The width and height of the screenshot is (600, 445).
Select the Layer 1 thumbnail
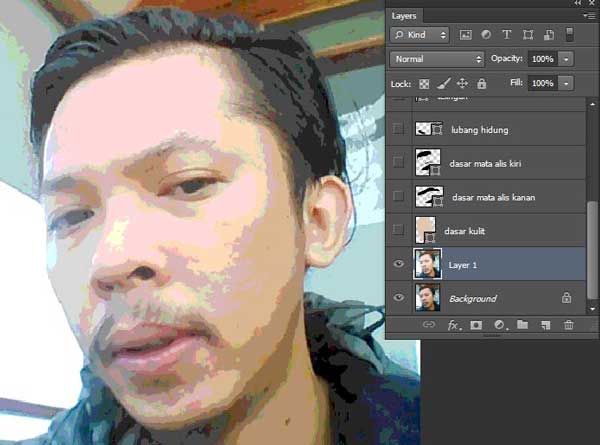[428, 264]
